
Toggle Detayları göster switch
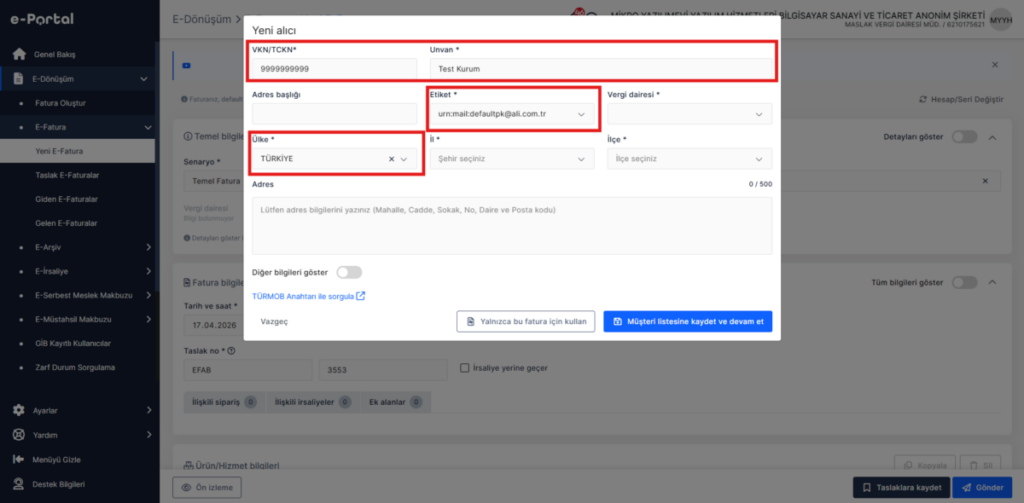[965, 137]
